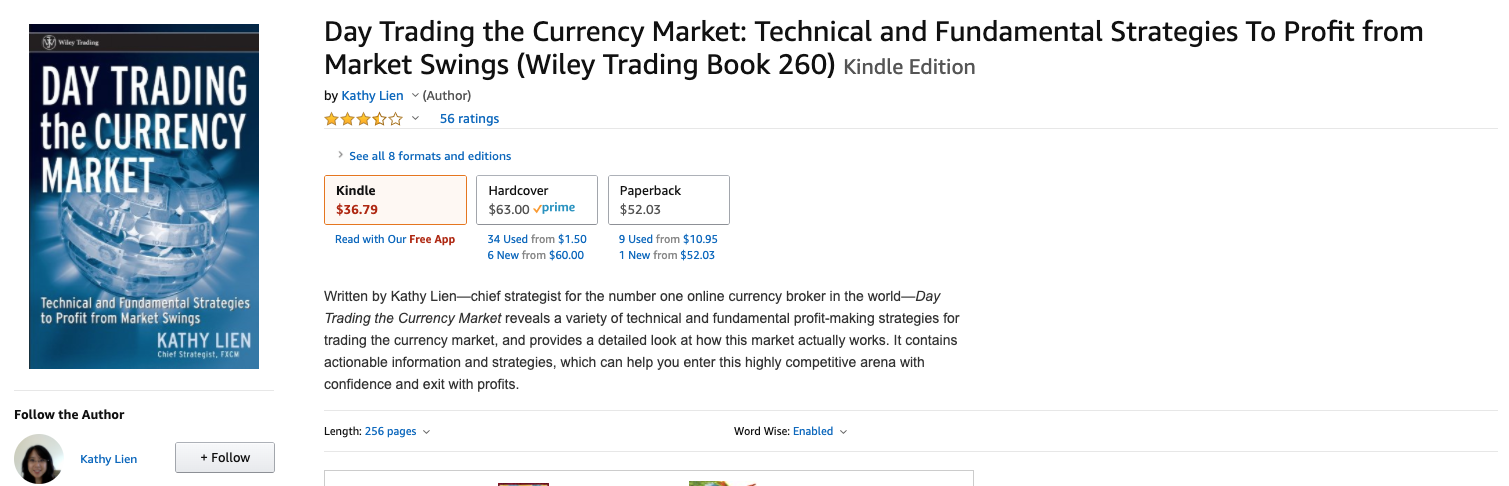The width and height of the screenshot is (1509, 486).
Task: Select the Hardcover format option
Action: [536, 200]
